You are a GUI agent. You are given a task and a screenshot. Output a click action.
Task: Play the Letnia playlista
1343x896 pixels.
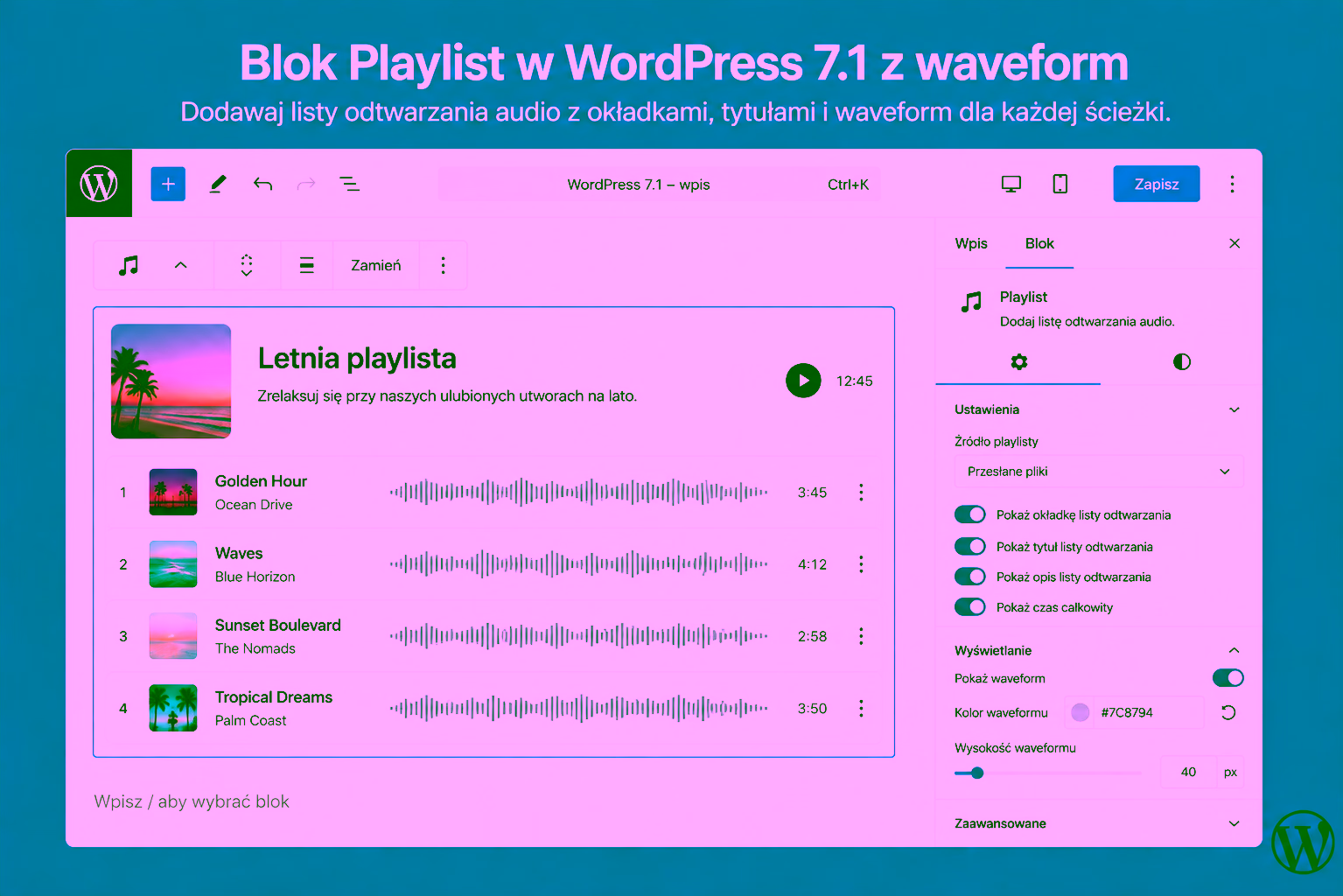click(x=803, y=381)
